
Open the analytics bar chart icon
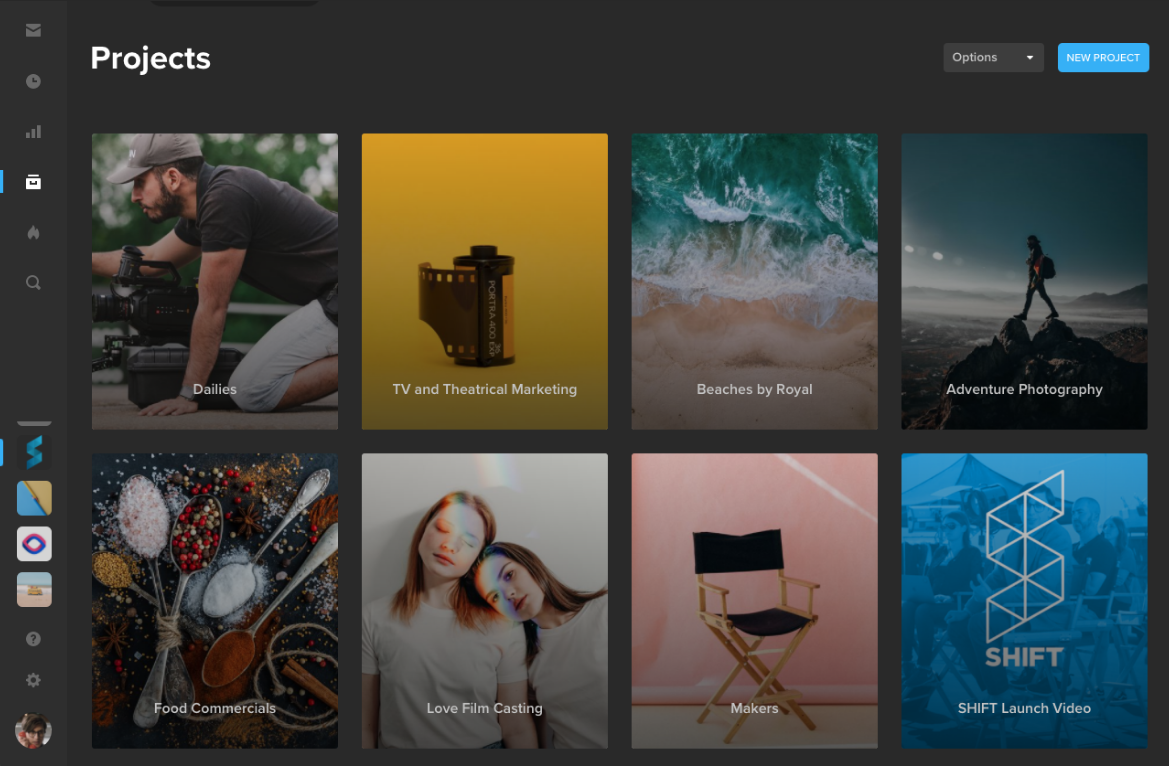point(33,132)
